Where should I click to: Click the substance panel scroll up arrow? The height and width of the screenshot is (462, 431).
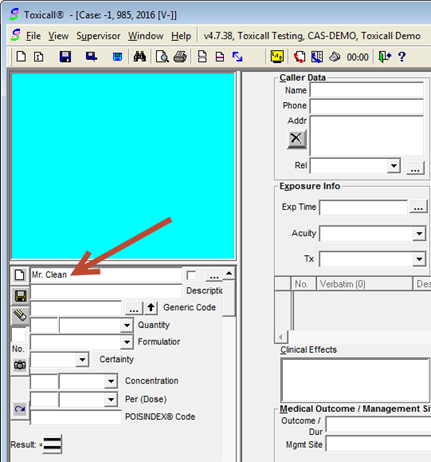click(x=229, y=273)
